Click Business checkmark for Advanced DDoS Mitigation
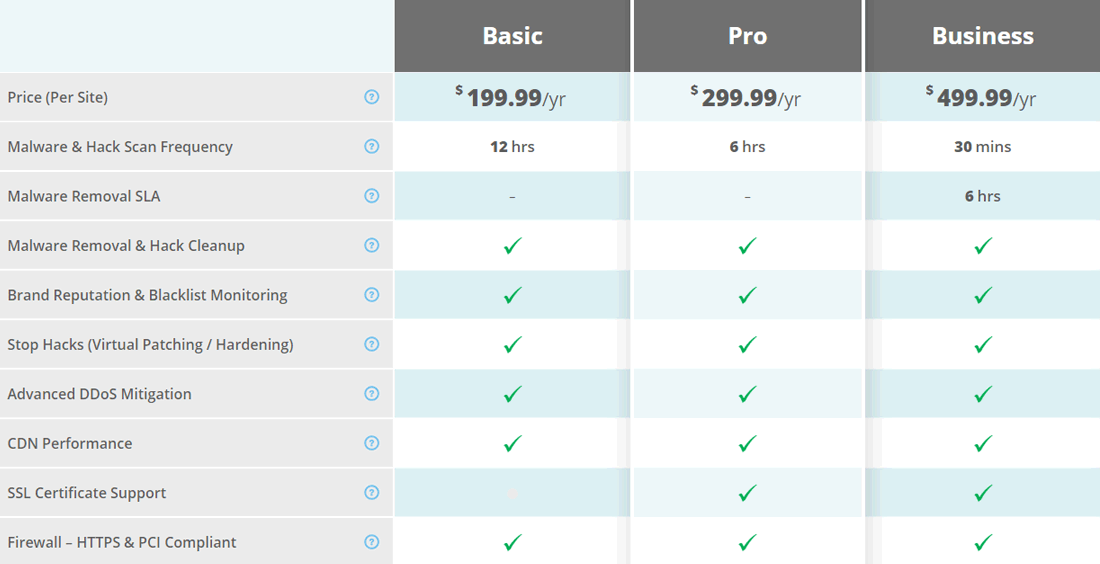1100x564 pixels. (x=982, y=394)
